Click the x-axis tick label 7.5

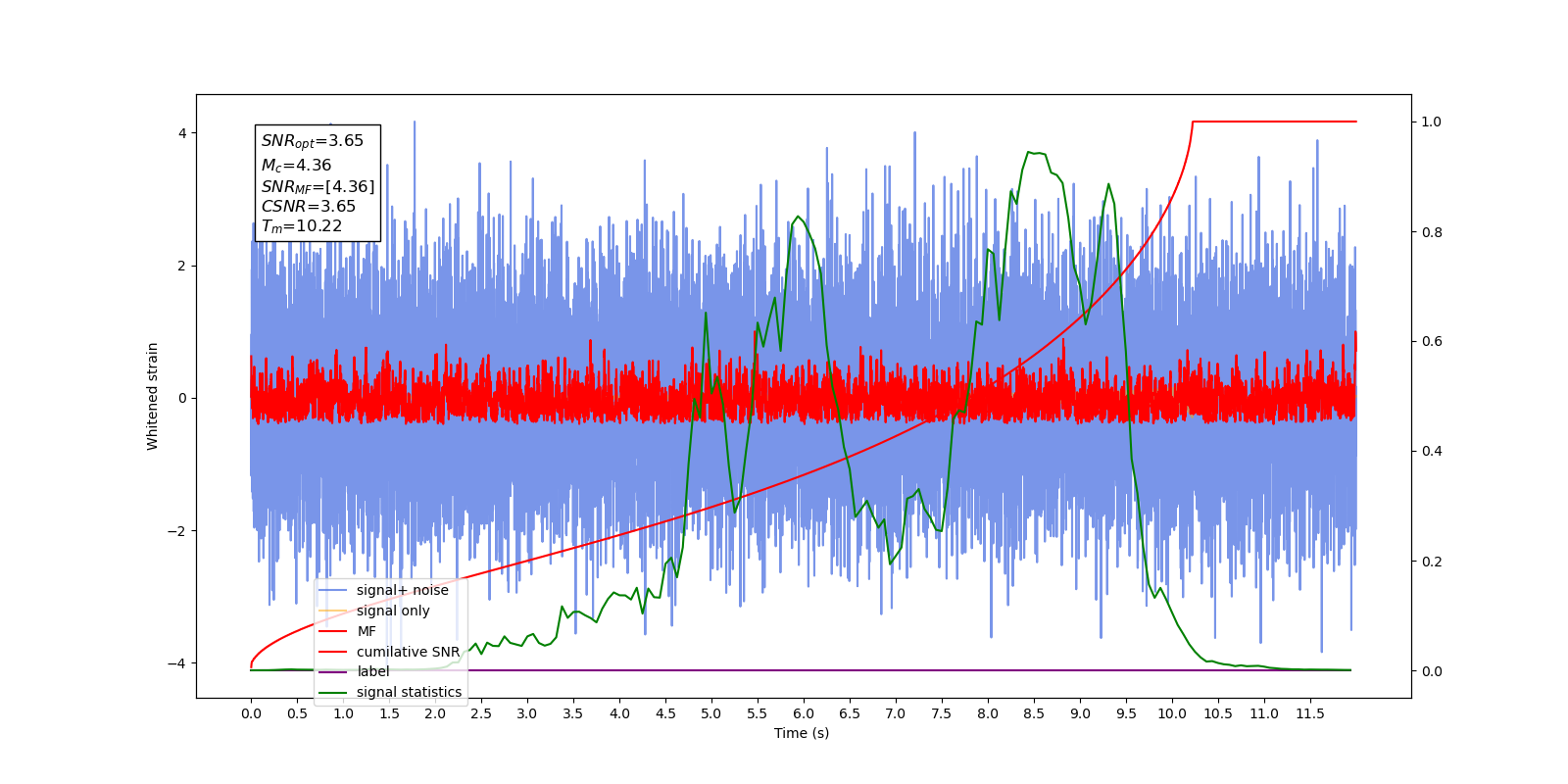(x=942, y=713)
